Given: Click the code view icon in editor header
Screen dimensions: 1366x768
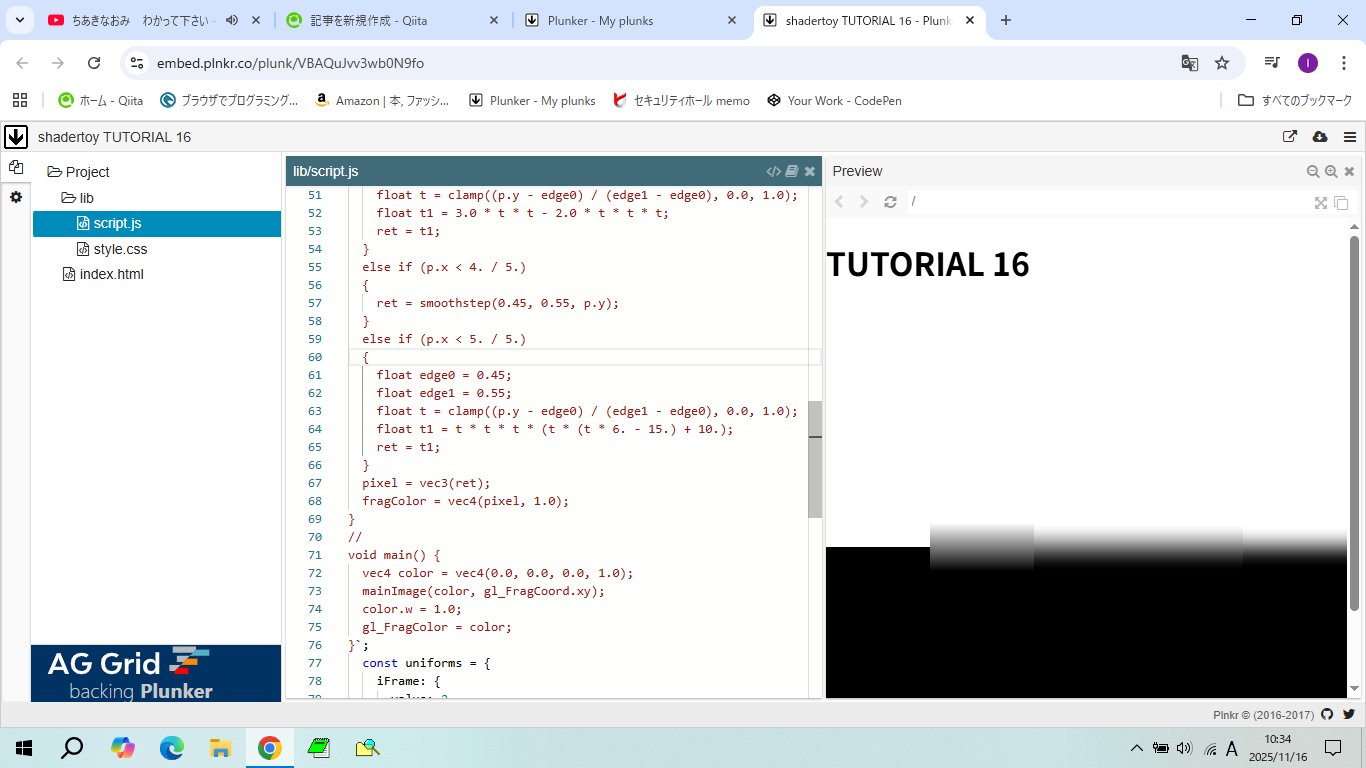Looking at the screenshot, I should pos(773,171).
